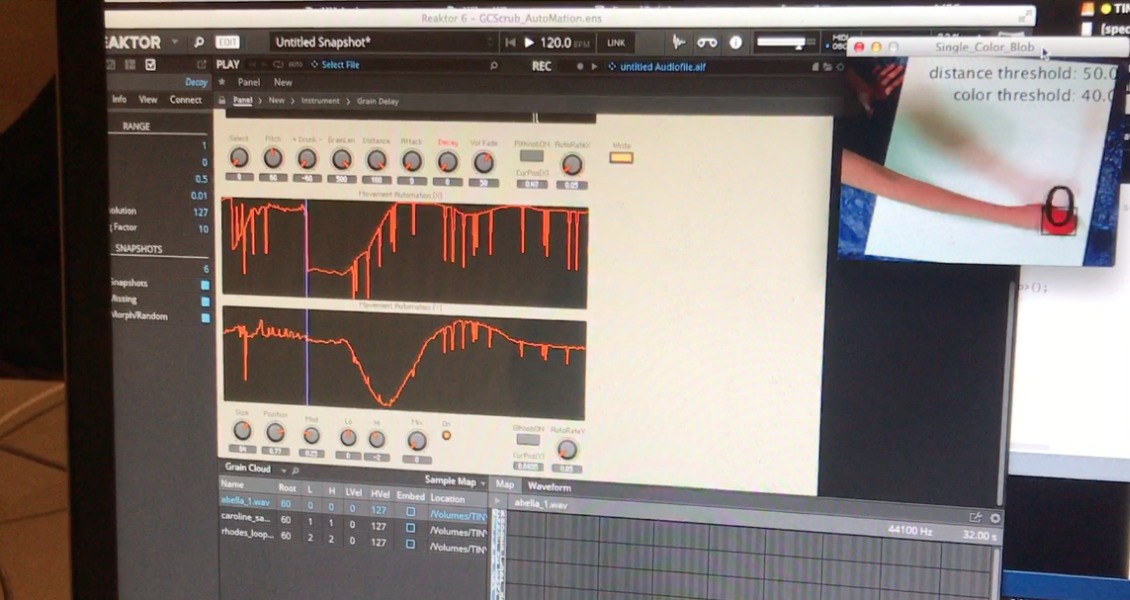Image resolution: width=1130 pixels, height=600 pixels.
Task: Click the Size knob
Action: (x=242, y=431)
